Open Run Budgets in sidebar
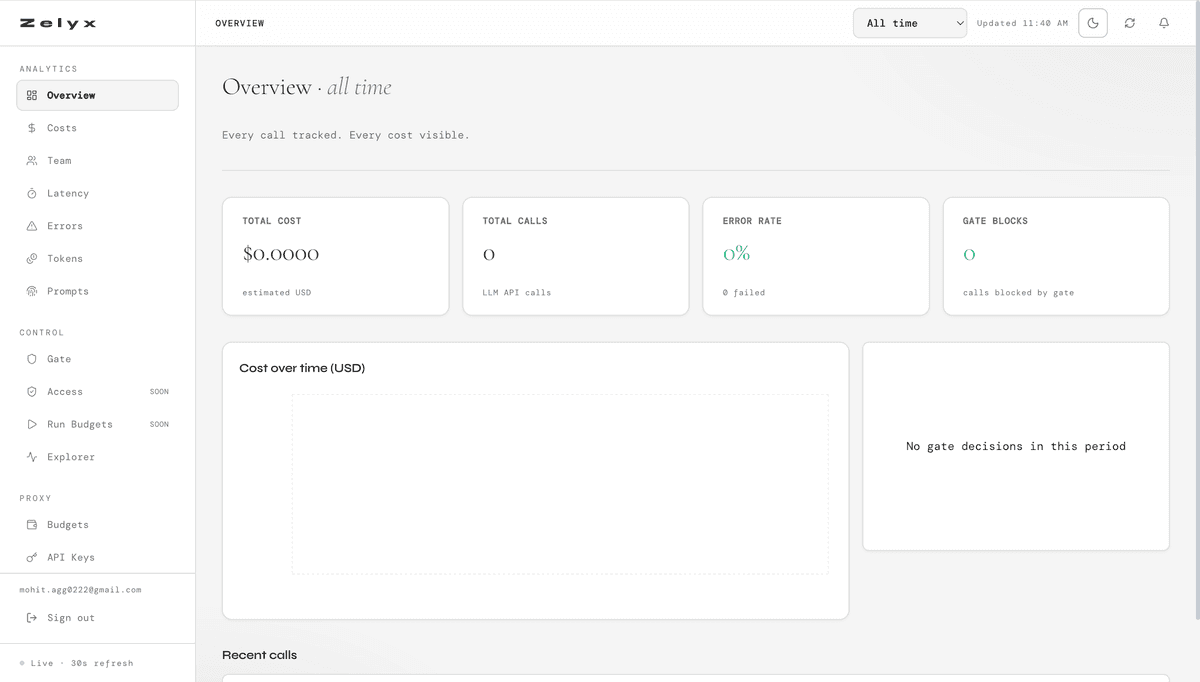The height and width of the screenshot is (682, 1200). pyautogui.click(x=97, y=425)
